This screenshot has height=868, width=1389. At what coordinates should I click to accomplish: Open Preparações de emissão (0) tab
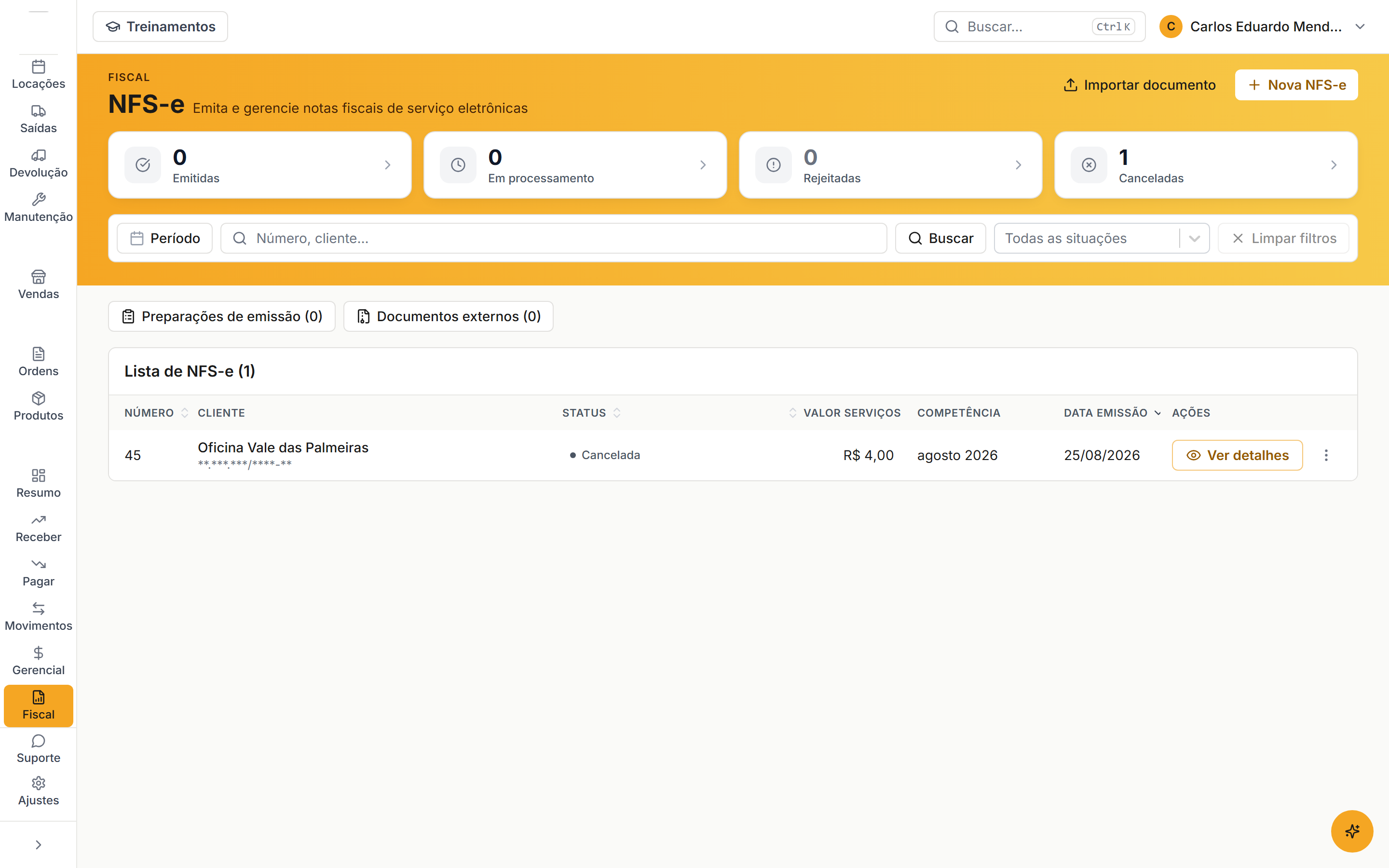pyautogui.click(x=221, y=316)
